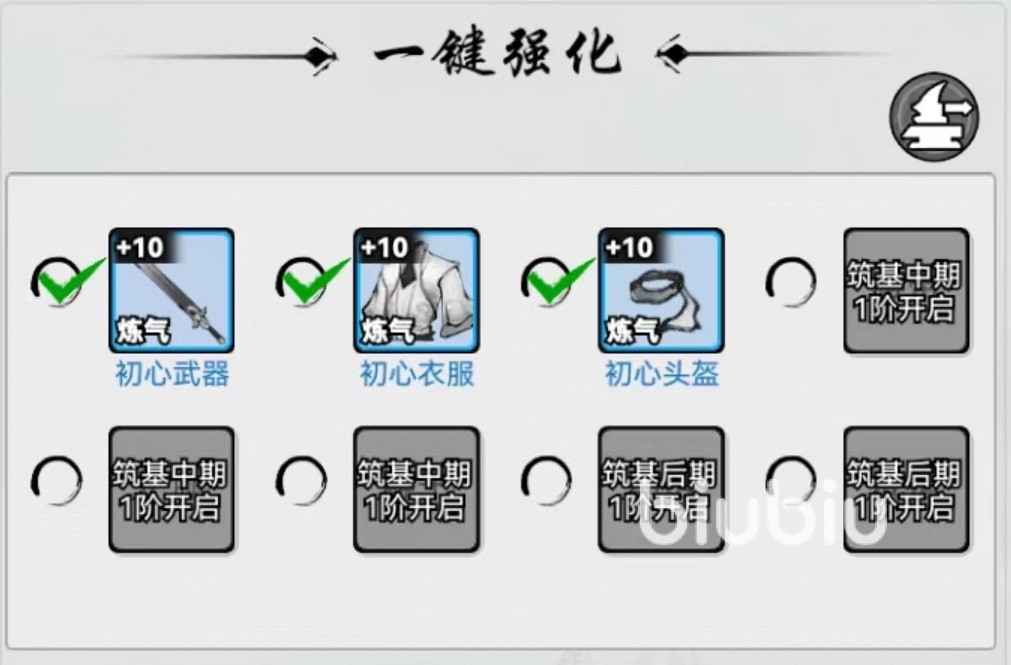Image resolution: width=1011 pixels, height=665 pixels.
Task: Tap the anvil forge icon
Action: click(x=934, y=117)
